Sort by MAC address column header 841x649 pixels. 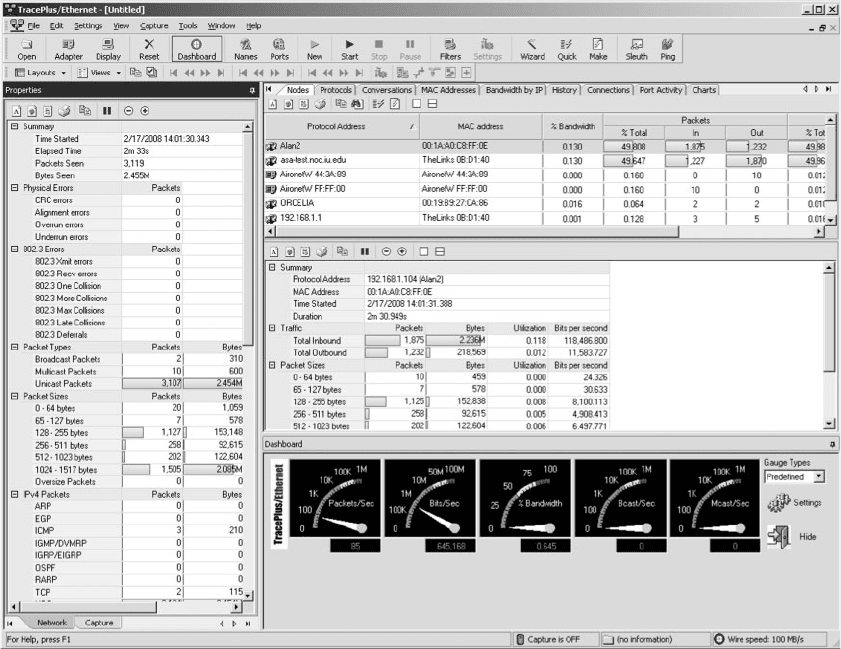(481, 127)
